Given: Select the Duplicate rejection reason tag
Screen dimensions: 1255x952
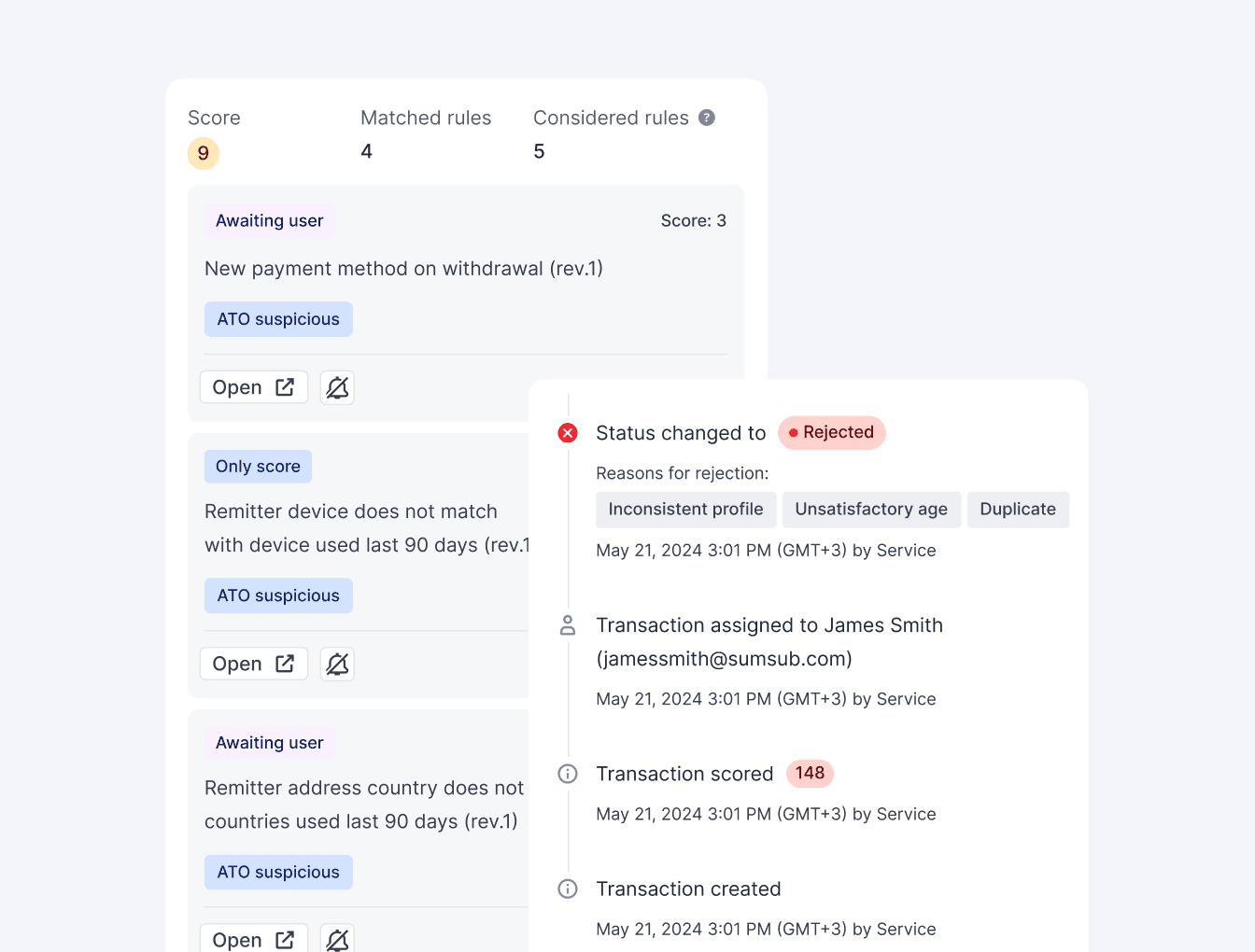Looking at the screenshot, I should pyautogui.click(x=1018, y=510).
